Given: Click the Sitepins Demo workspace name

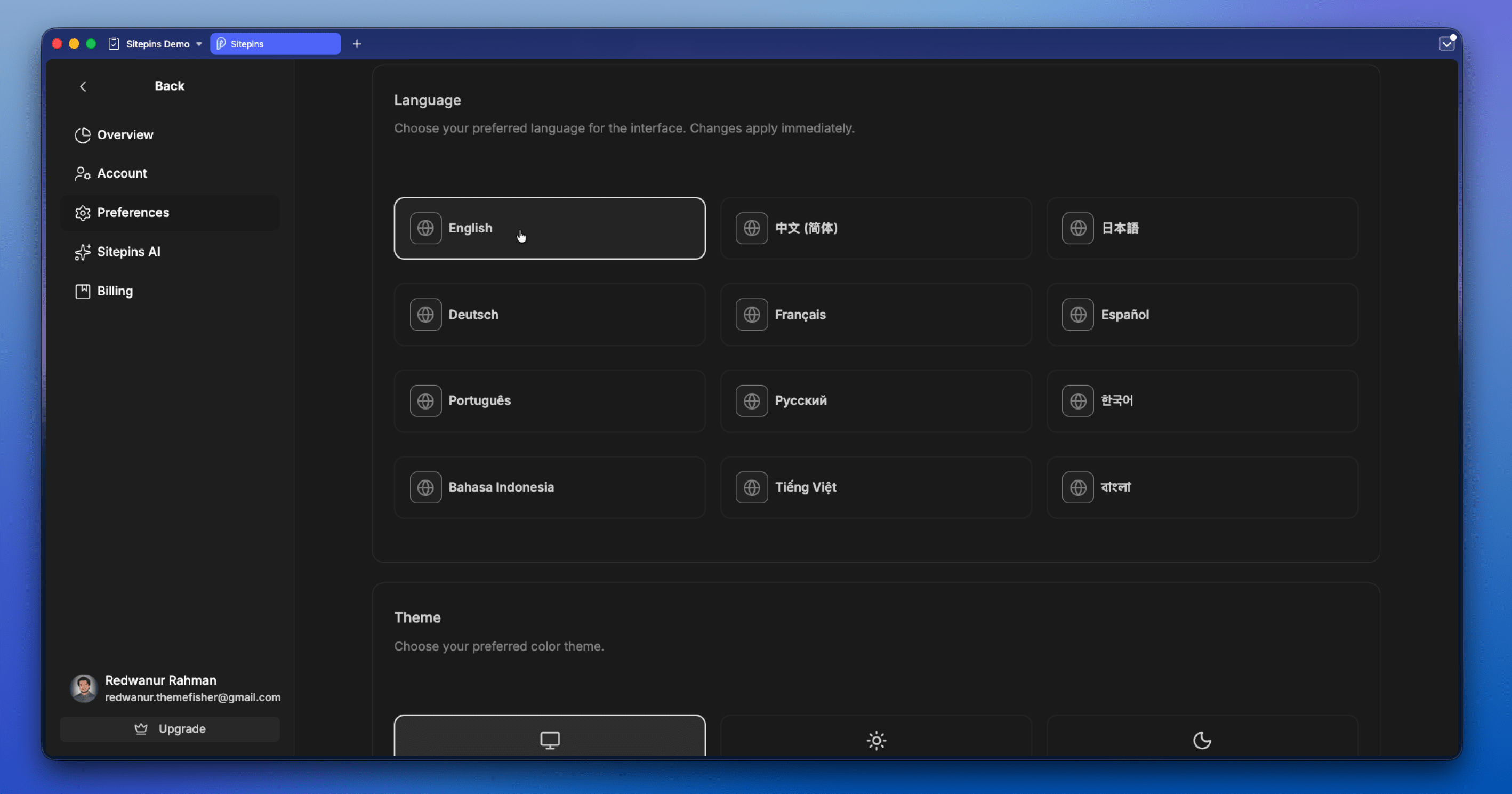Looking at the screenshot, I should 158,44.
